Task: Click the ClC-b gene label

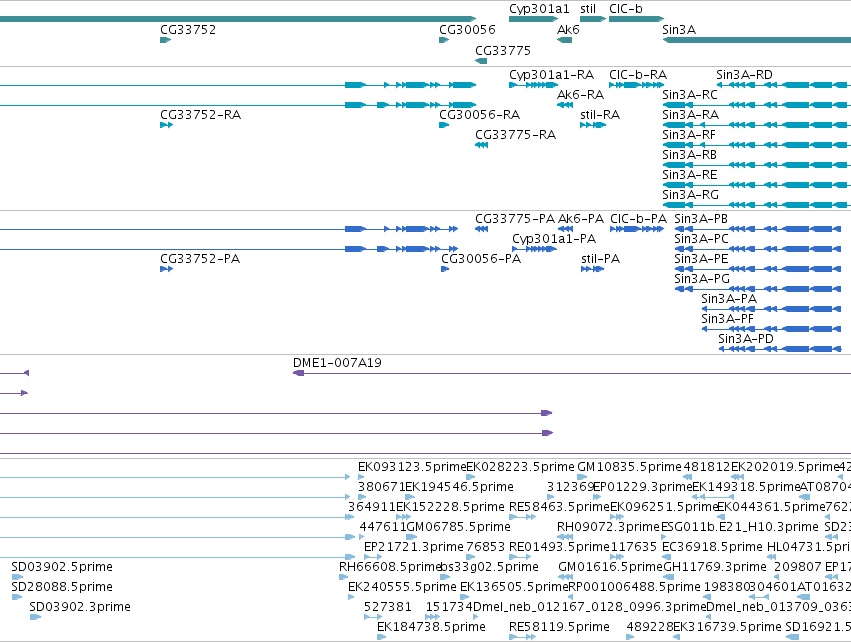Action: [626, 9]
